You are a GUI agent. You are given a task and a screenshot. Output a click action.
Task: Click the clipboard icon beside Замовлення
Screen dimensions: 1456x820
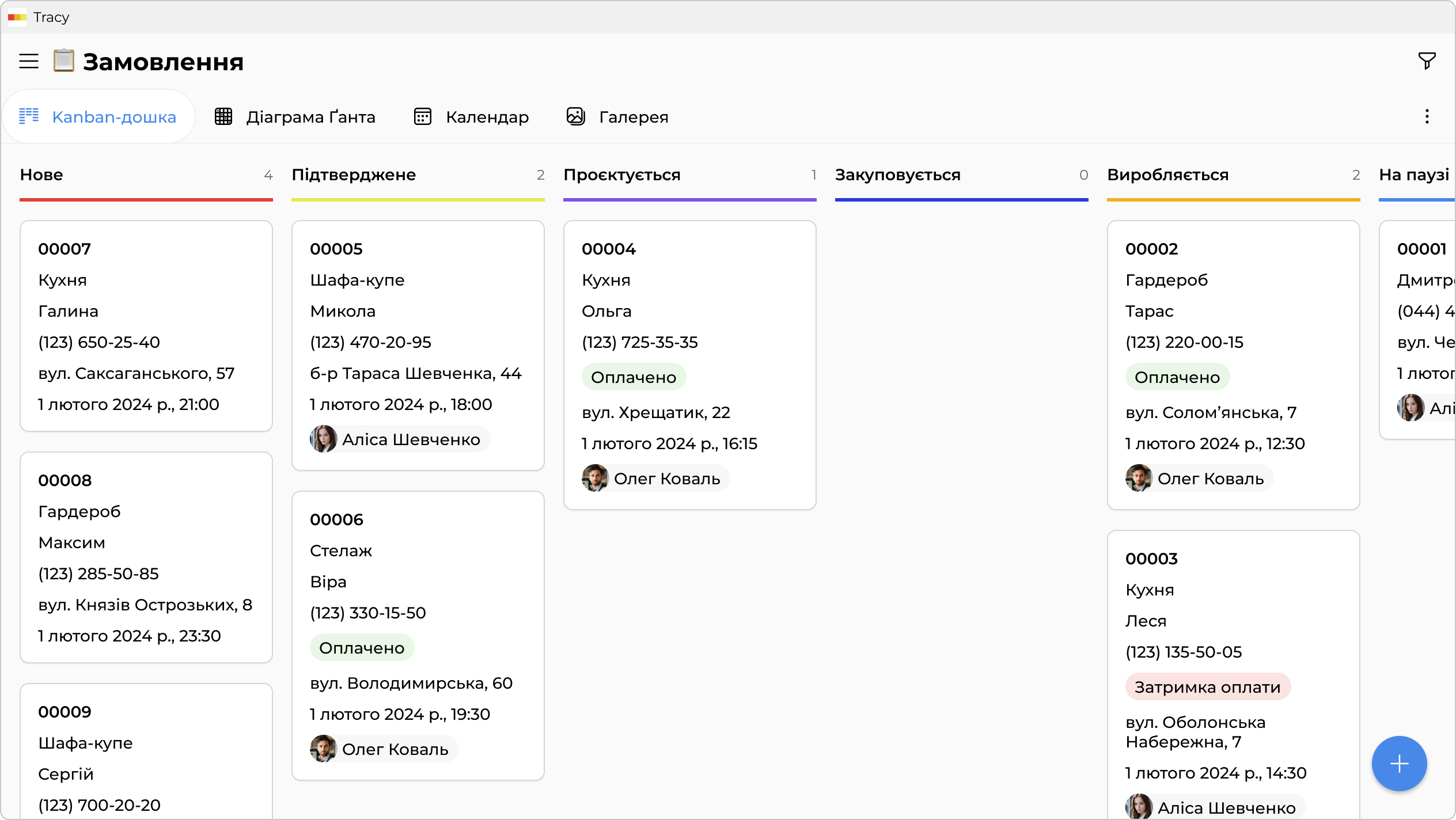tap(64, 60)
